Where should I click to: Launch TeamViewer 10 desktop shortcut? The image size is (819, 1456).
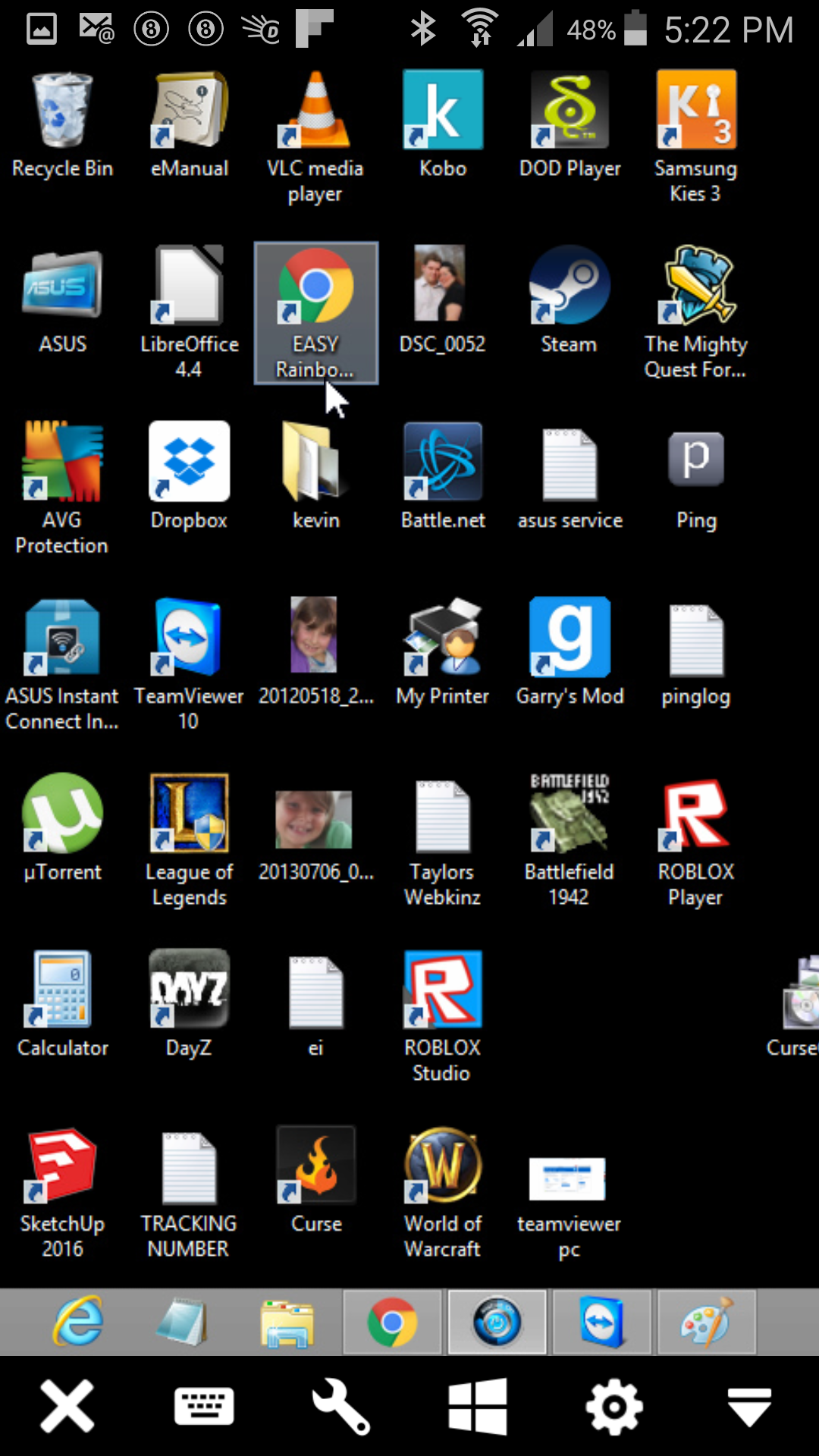190,666
